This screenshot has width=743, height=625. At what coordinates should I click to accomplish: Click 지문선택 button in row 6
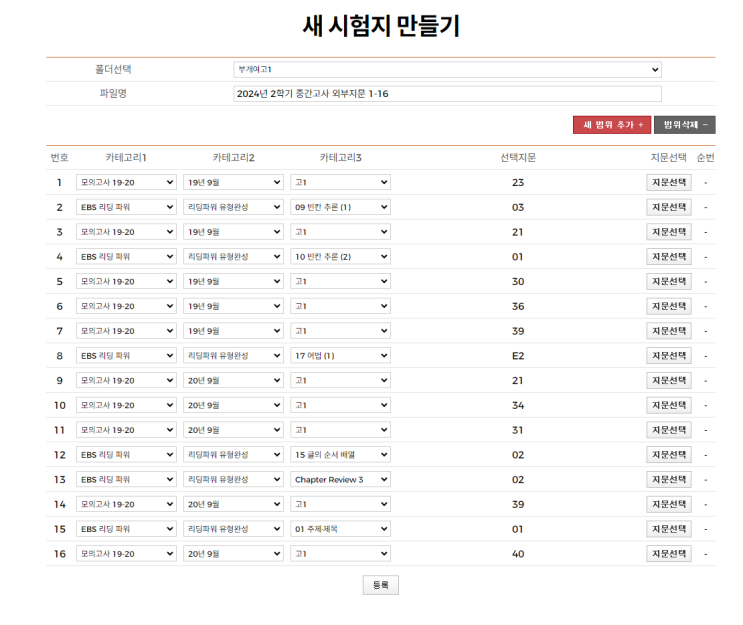pos(669,306)
